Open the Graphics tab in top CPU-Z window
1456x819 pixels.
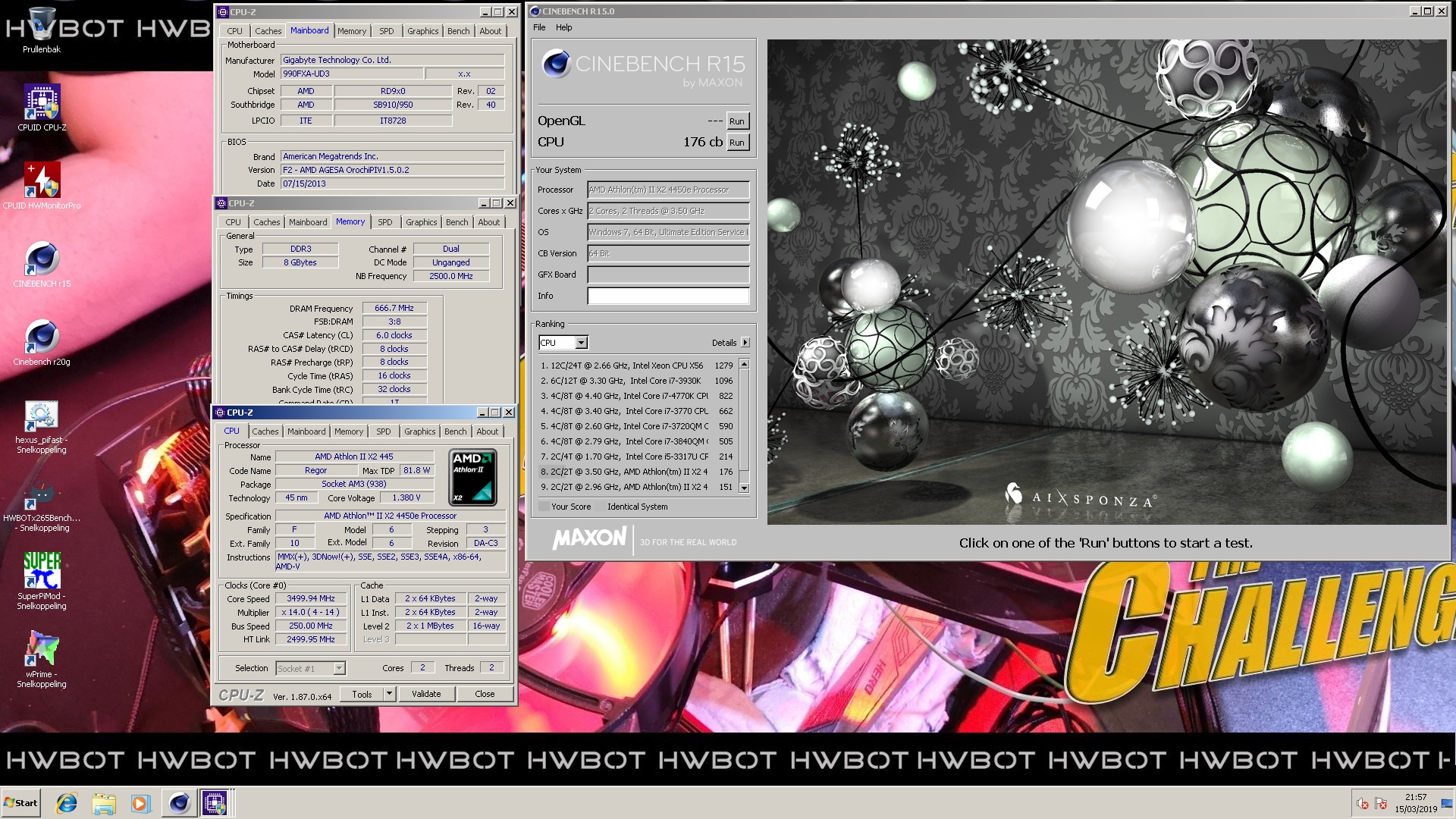pos(422,31)
